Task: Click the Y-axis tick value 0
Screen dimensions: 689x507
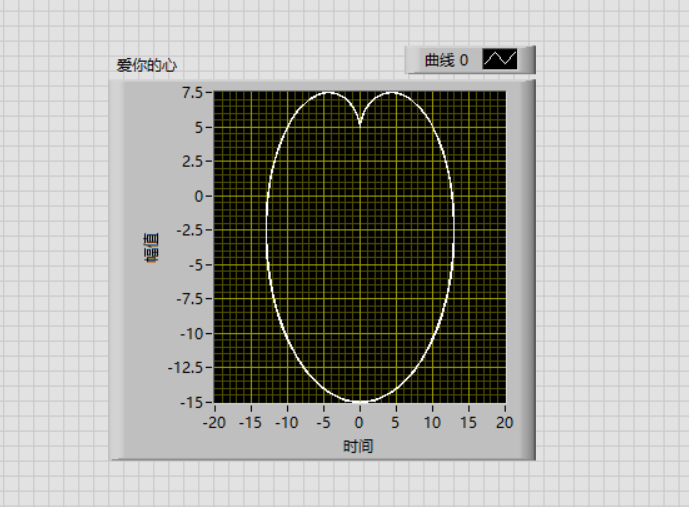Action: [199, 196]
